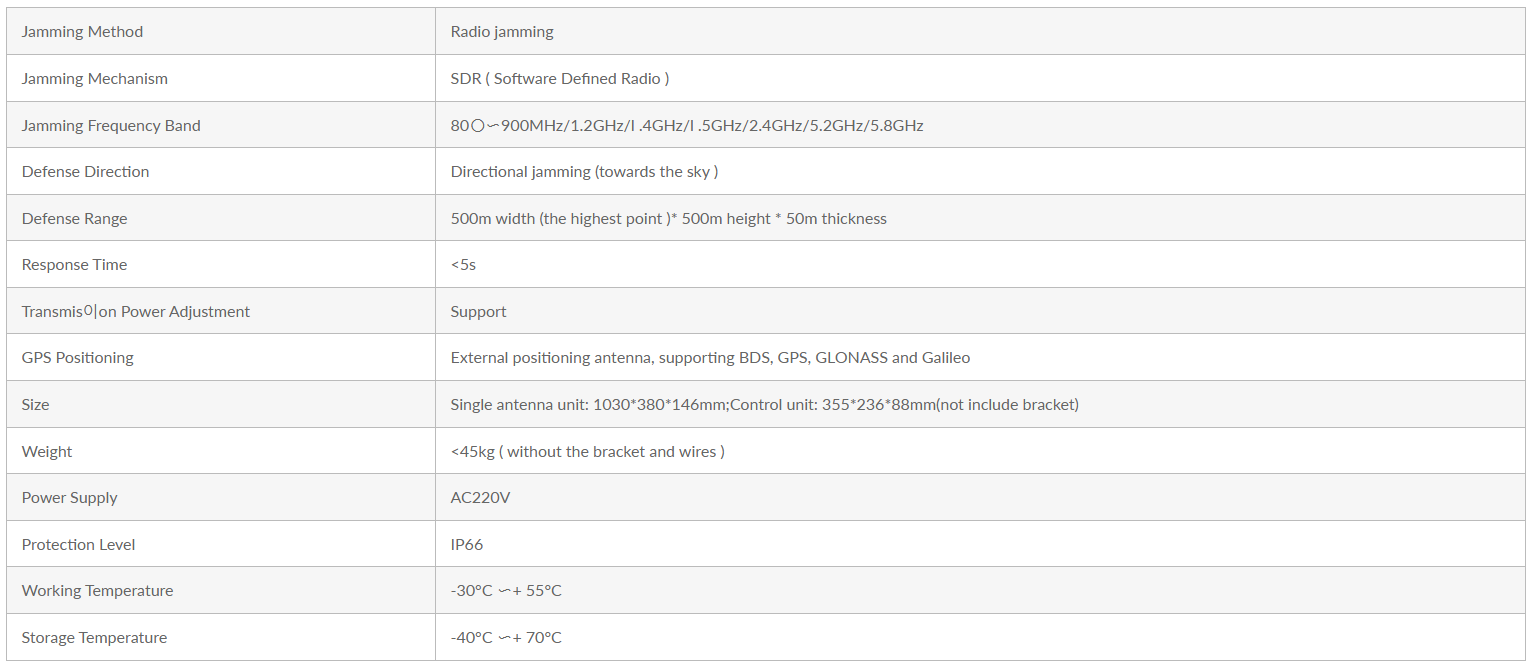This screenshot has height=666, width=1530.
Task: Click the <45kg weight value
Action: [x=588, y=451]
